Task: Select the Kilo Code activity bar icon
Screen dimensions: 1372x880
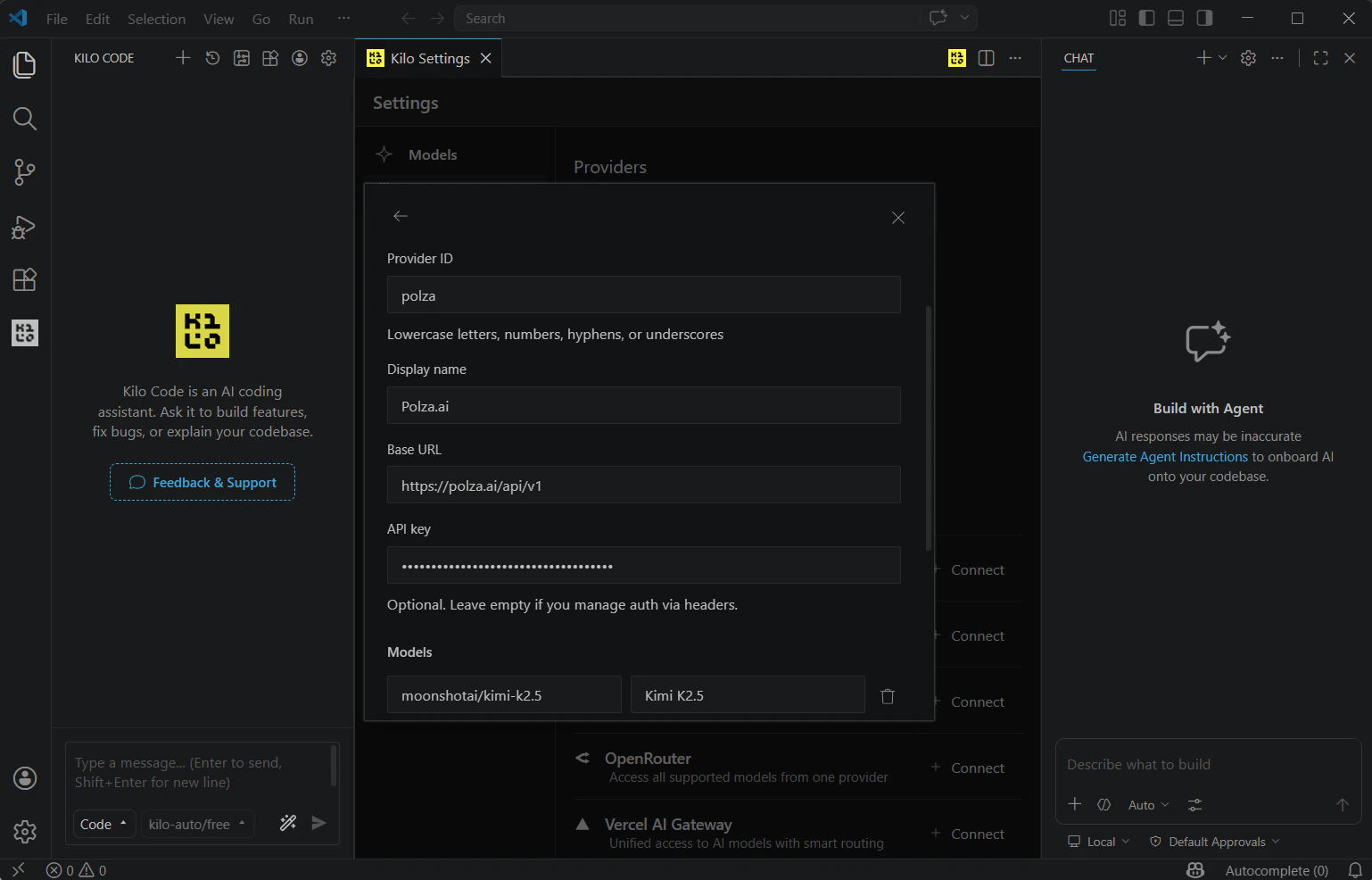Action: click(x=25, y=333)
